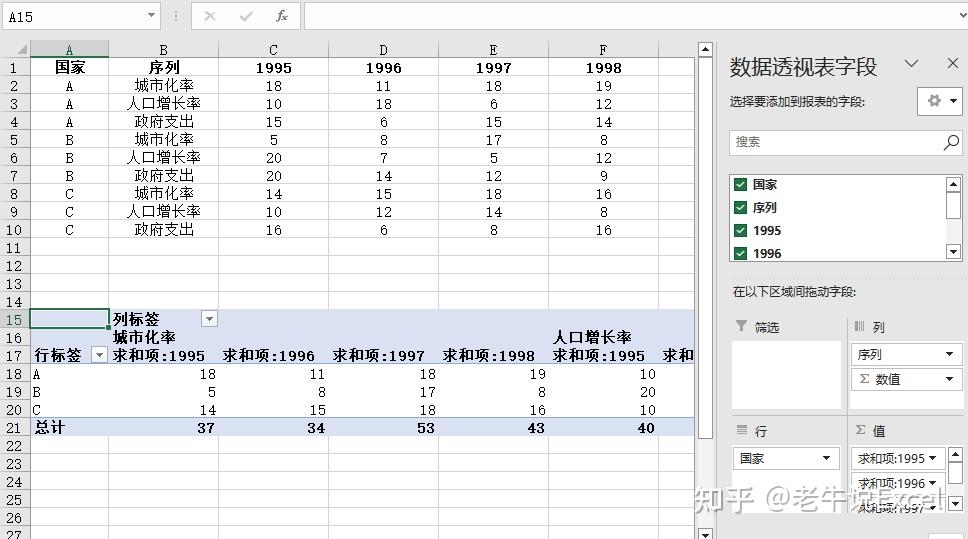Open the 国家 row field dropdown
This screenshot has width=968, height=539.
(826, 458)
